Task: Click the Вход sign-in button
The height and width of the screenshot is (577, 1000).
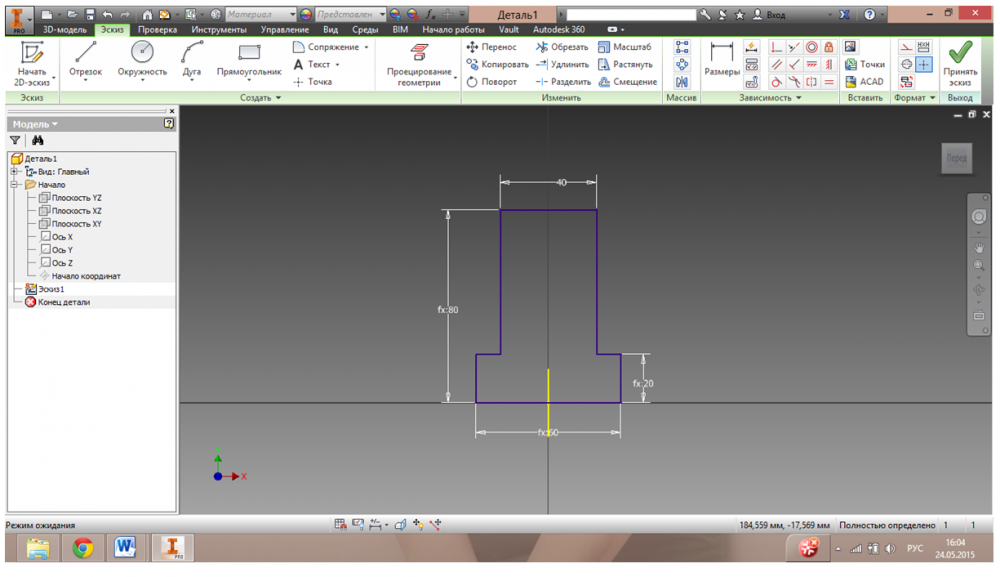Action: (x=769, y=15)
